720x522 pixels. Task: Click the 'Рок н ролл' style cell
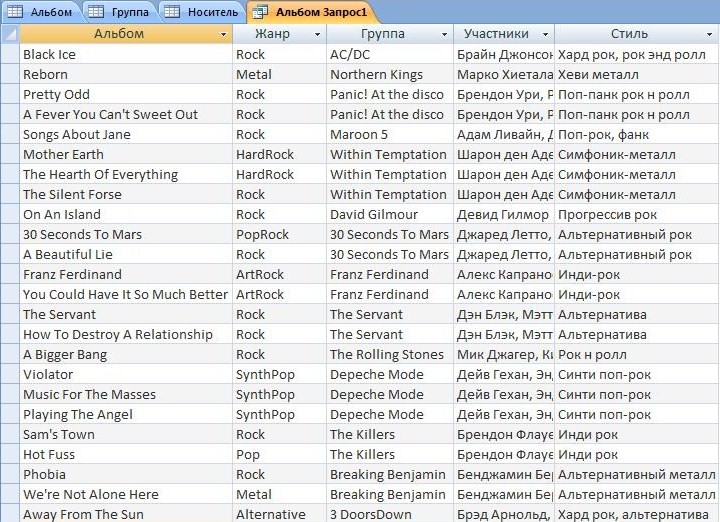coord(636,354)
